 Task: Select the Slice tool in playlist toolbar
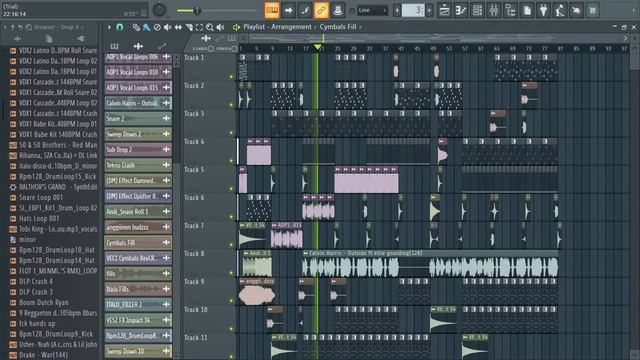[x=189, y=27]
